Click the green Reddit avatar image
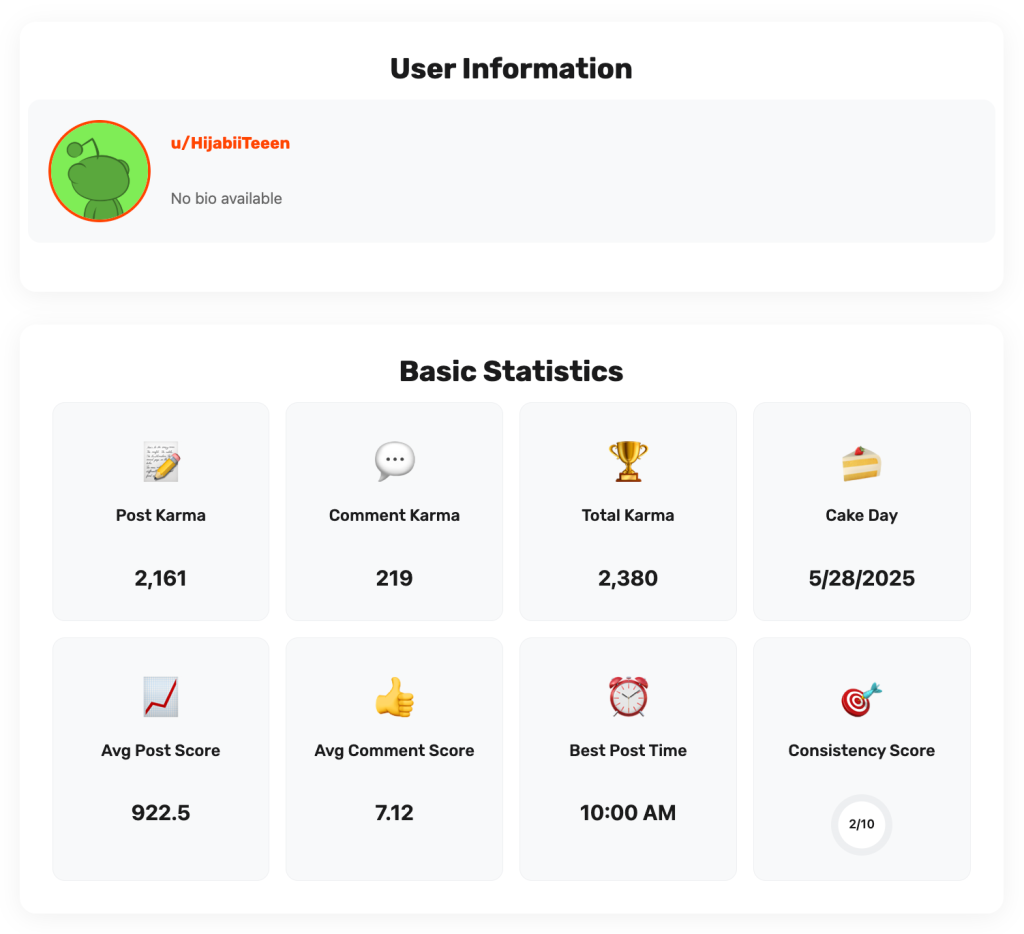 [x=99, y=171]
